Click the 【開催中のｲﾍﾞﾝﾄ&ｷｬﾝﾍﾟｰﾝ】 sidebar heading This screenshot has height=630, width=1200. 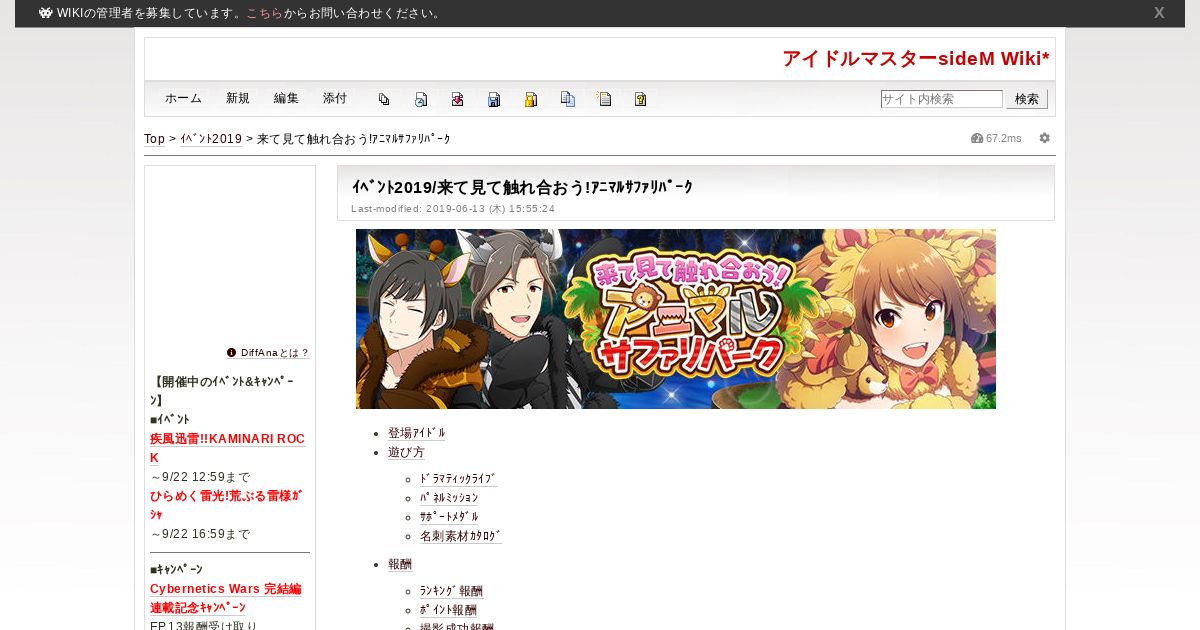click(x=222, y=390)
